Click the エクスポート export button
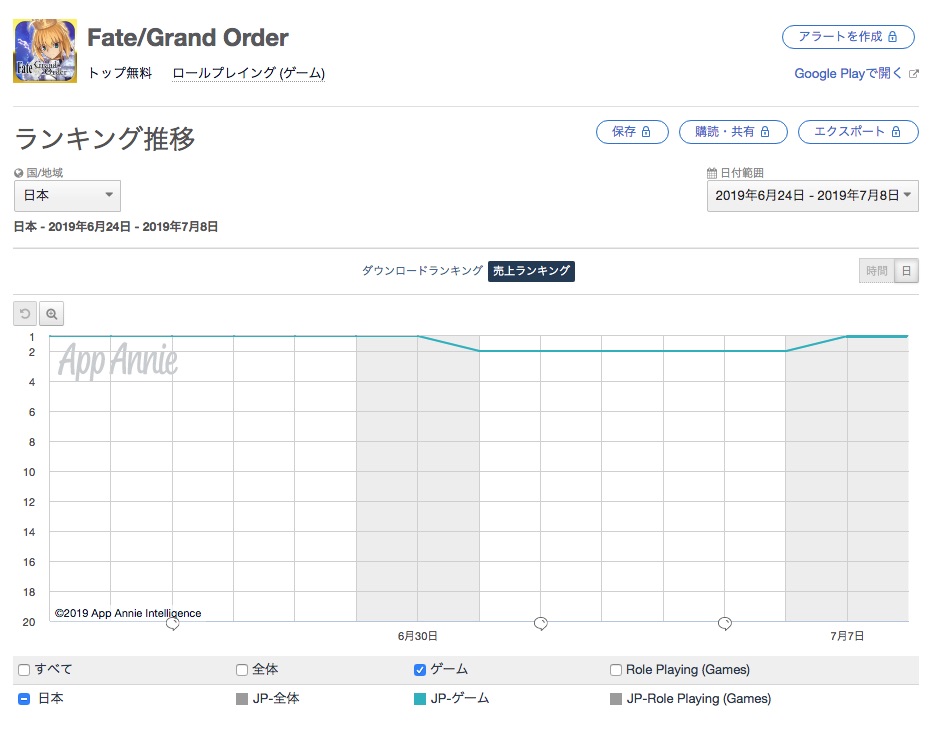929x739 pixels. pos(858,132)
